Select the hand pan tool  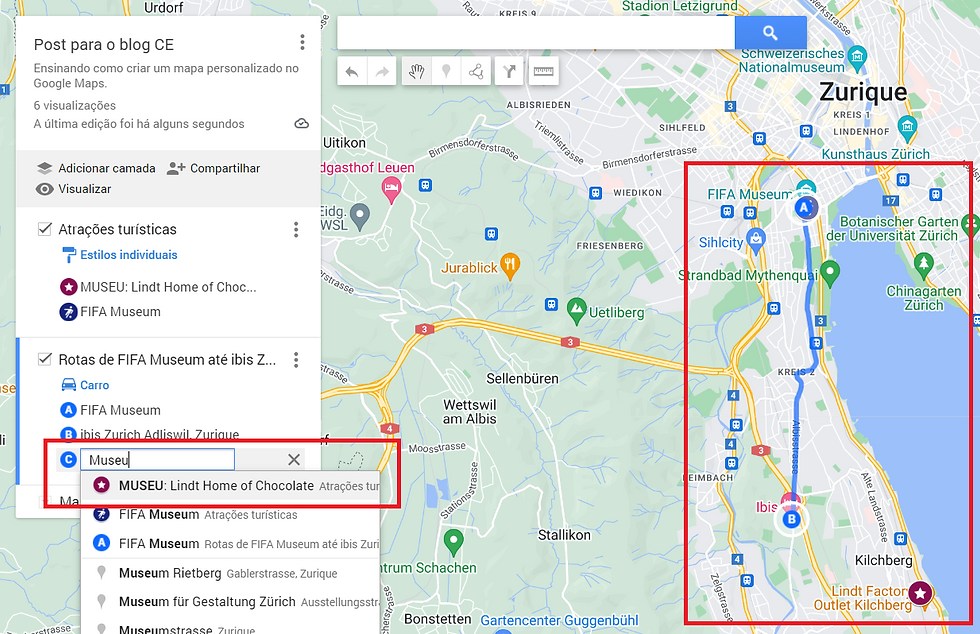tap(416, 72)
